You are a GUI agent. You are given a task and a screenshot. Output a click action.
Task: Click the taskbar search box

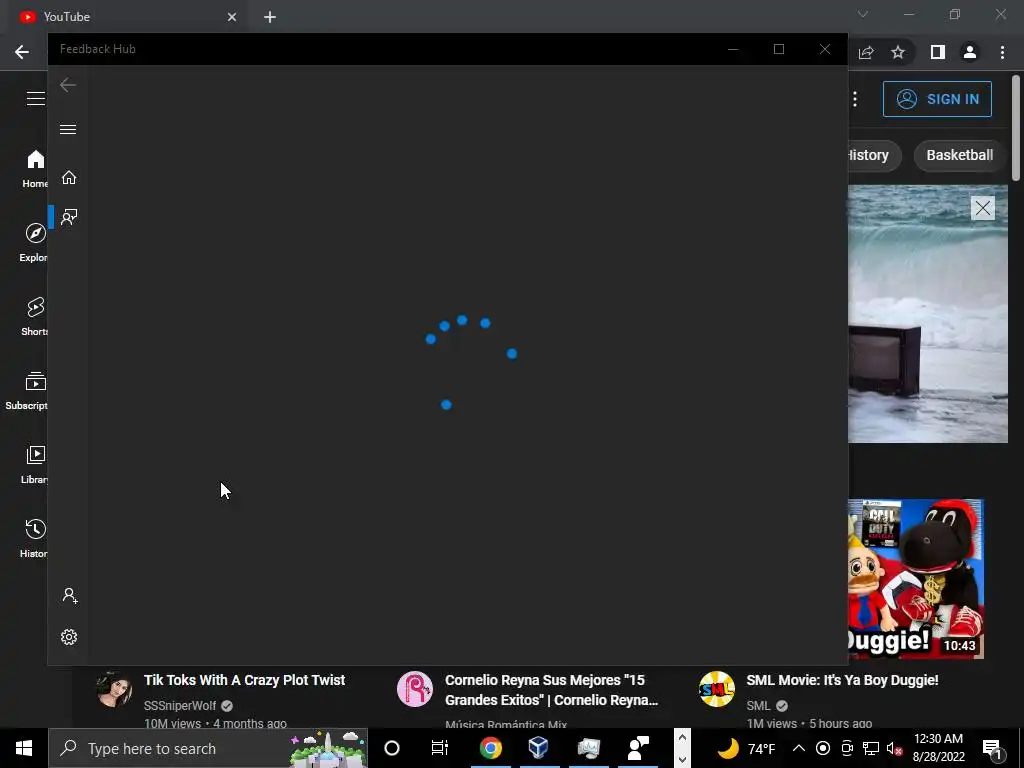[x=208, y=748]
